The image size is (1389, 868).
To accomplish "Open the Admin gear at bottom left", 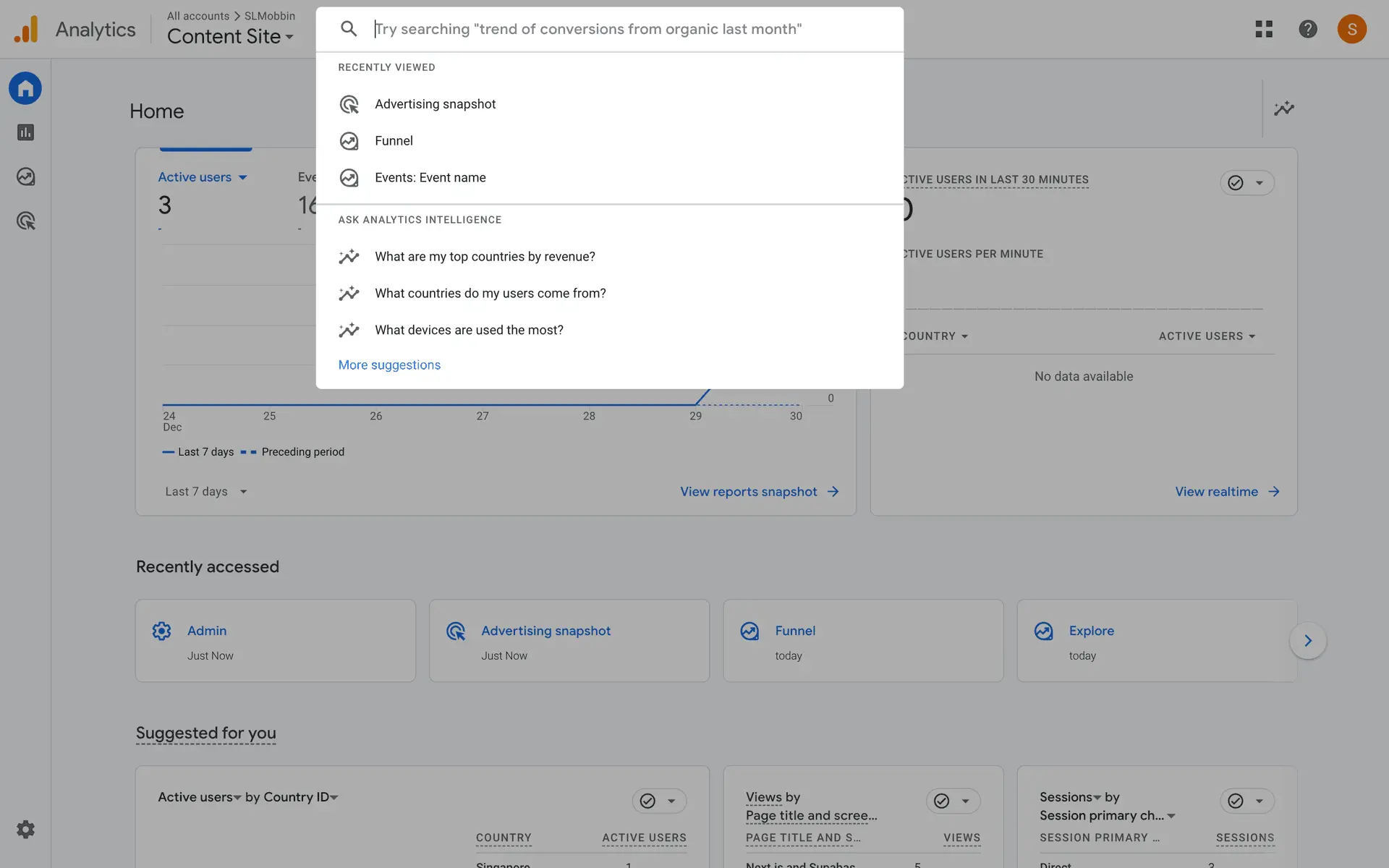I will pyautogui.click(x=25, y=829).
